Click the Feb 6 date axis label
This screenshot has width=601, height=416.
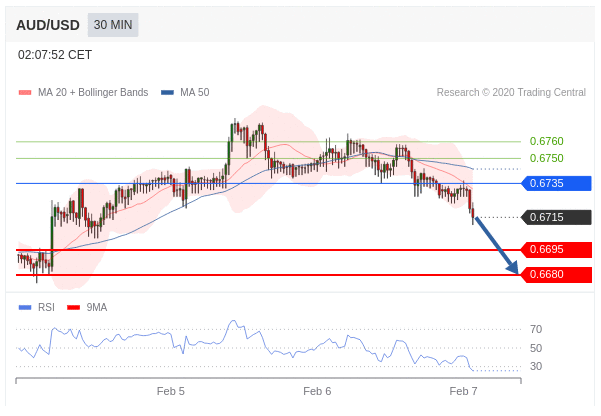pos(317,391)
